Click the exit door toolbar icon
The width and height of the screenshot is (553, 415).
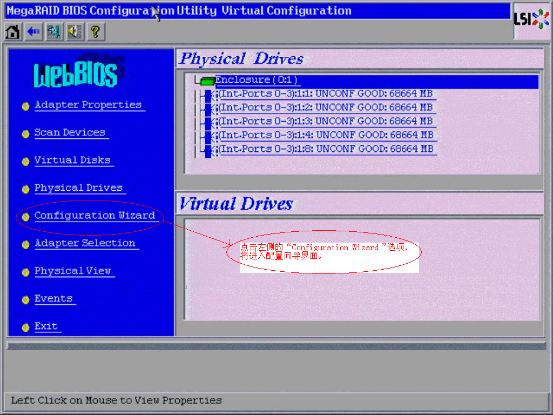pos(54,32)
